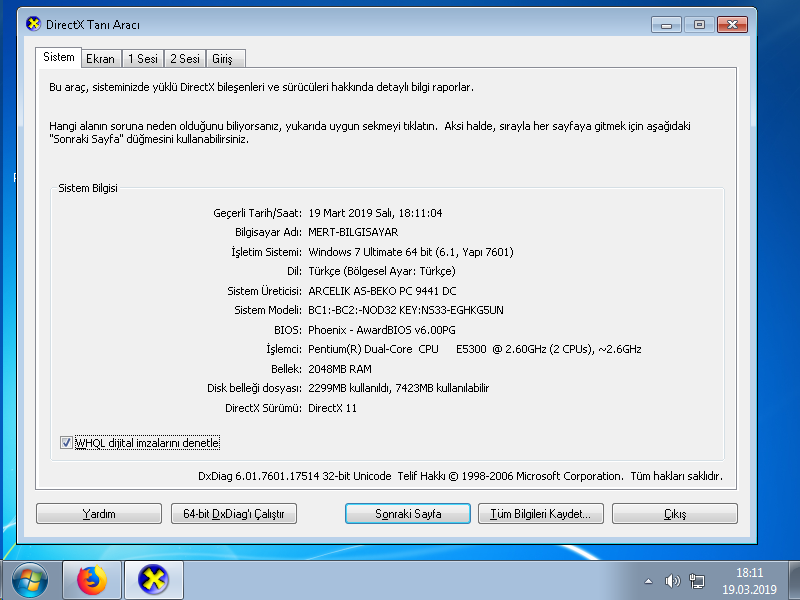Click computer name MERT-BILGISAYAR
Screen dimensions: 800x600
click(x=353, y=232)
